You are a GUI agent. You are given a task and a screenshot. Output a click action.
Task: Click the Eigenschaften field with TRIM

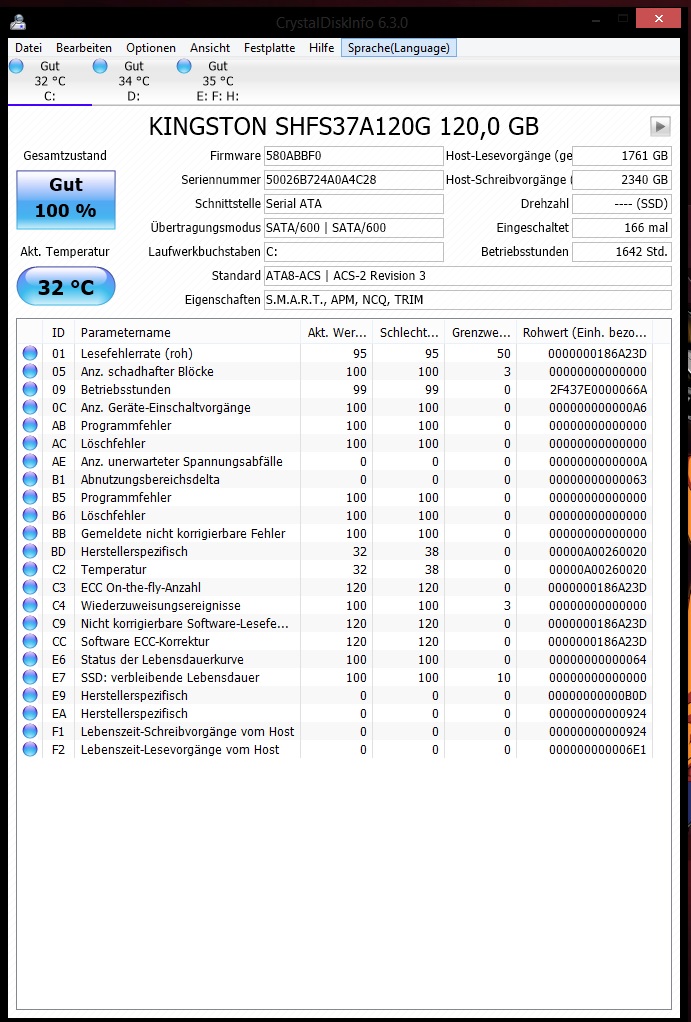pyautogui.click(x=467, y=300)
